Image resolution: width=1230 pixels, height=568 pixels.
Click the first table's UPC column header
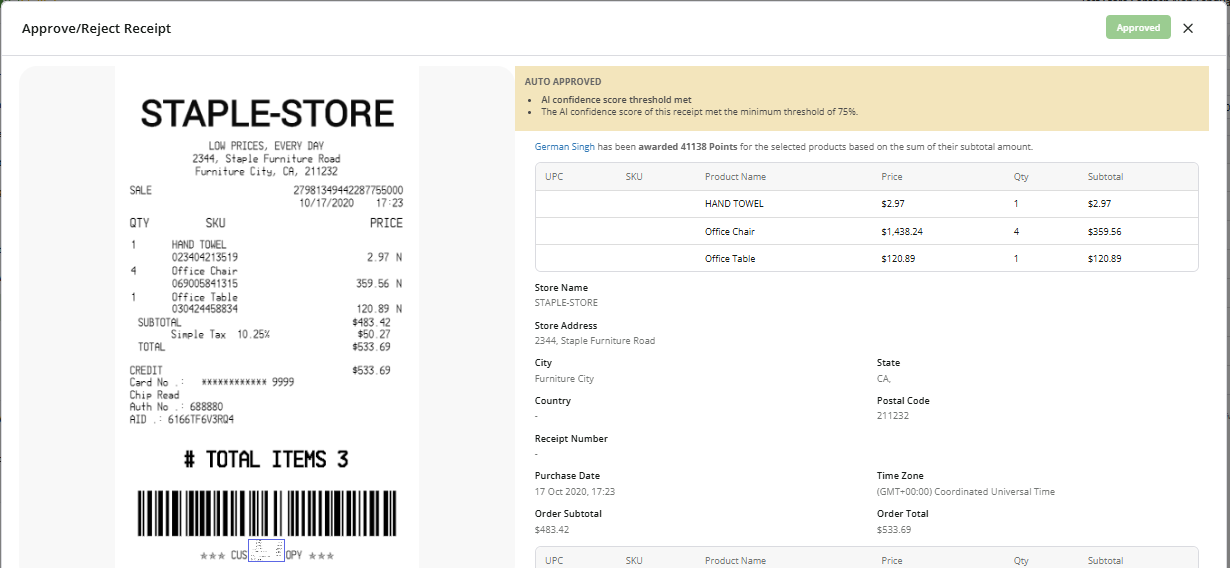554,177
